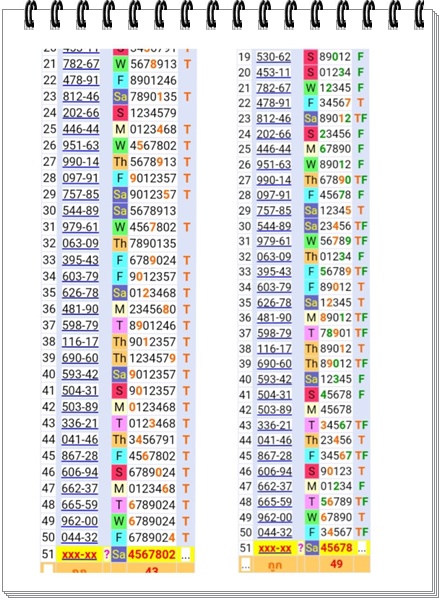This screenshot has width=441, height=600.
Task: Click the M badge next to 2345680
Action: tap(119, 309)
